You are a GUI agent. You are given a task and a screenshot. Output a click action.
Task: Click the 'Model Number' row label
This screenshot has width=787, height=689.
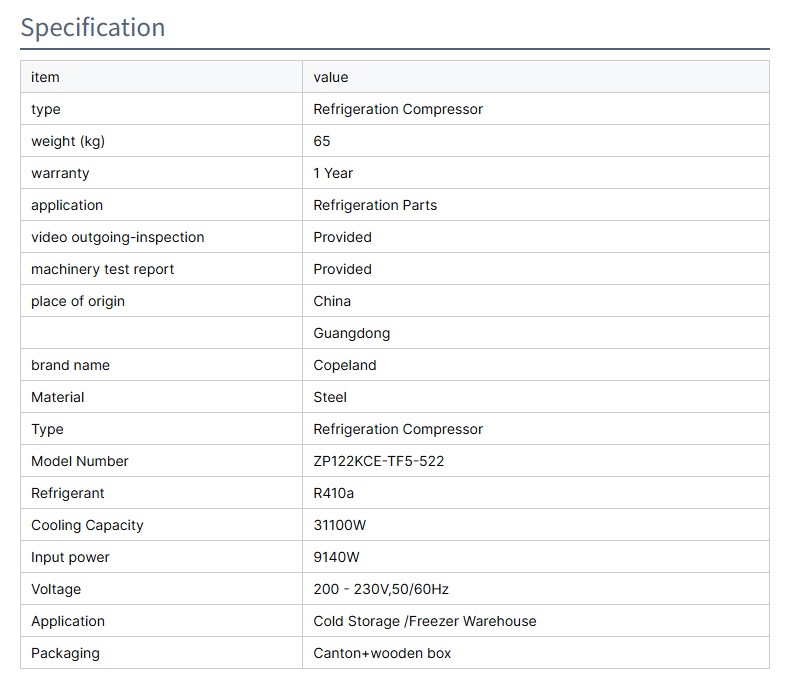coord(80,461)
